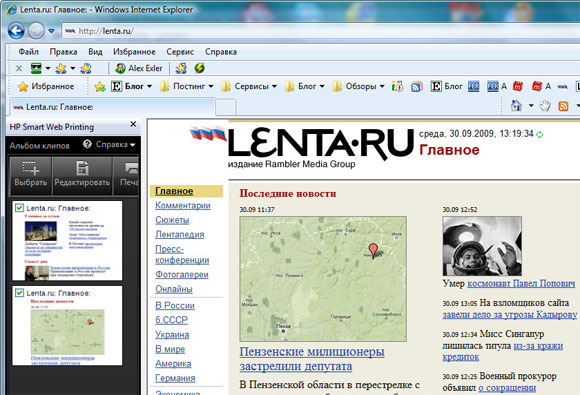Open headline Пензенские милиционеры застрелили депутата
The width and height of the screenshot is (580, 395).
(x=312, y=359)
